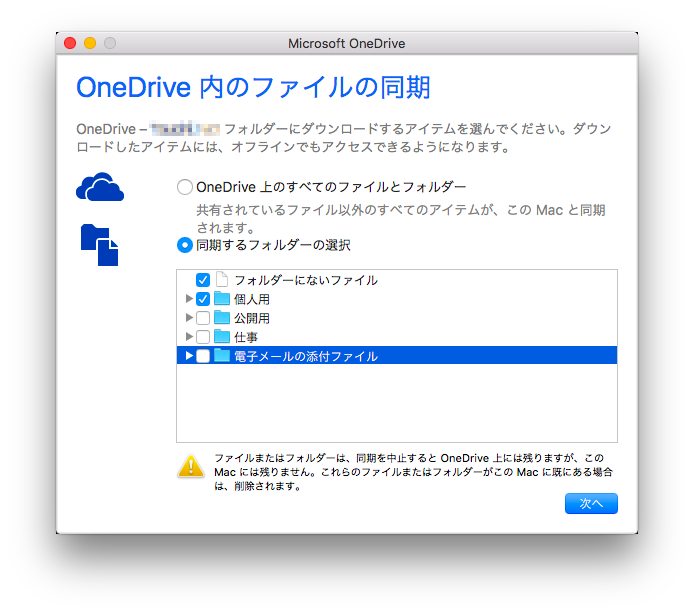Close the Microsoft OneDrive window
The image size is (694, 614).
pyautogui.click(x=70, y=43)
